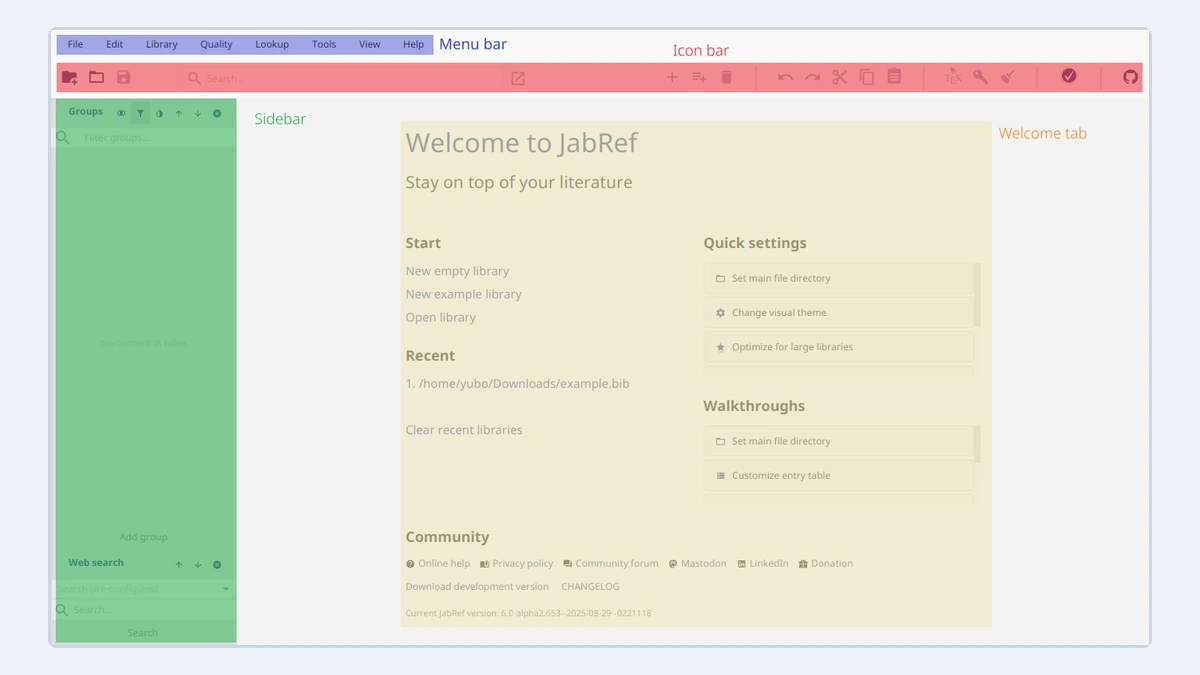The image size is (1200, 675).
Task: Open the GitHub icon in toolbar
Action: (x=1131, y=77)
